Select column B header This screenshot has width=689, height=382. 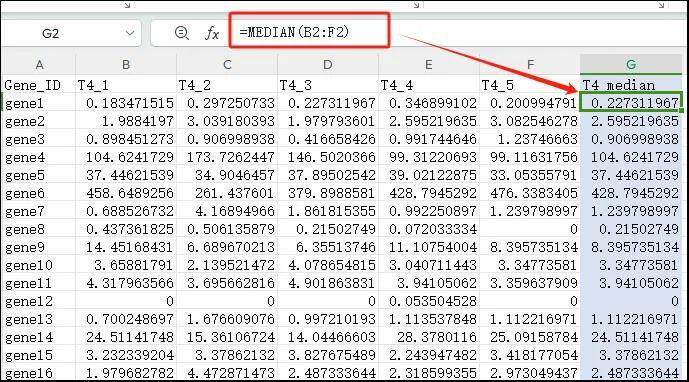click(x=126, y=65)
